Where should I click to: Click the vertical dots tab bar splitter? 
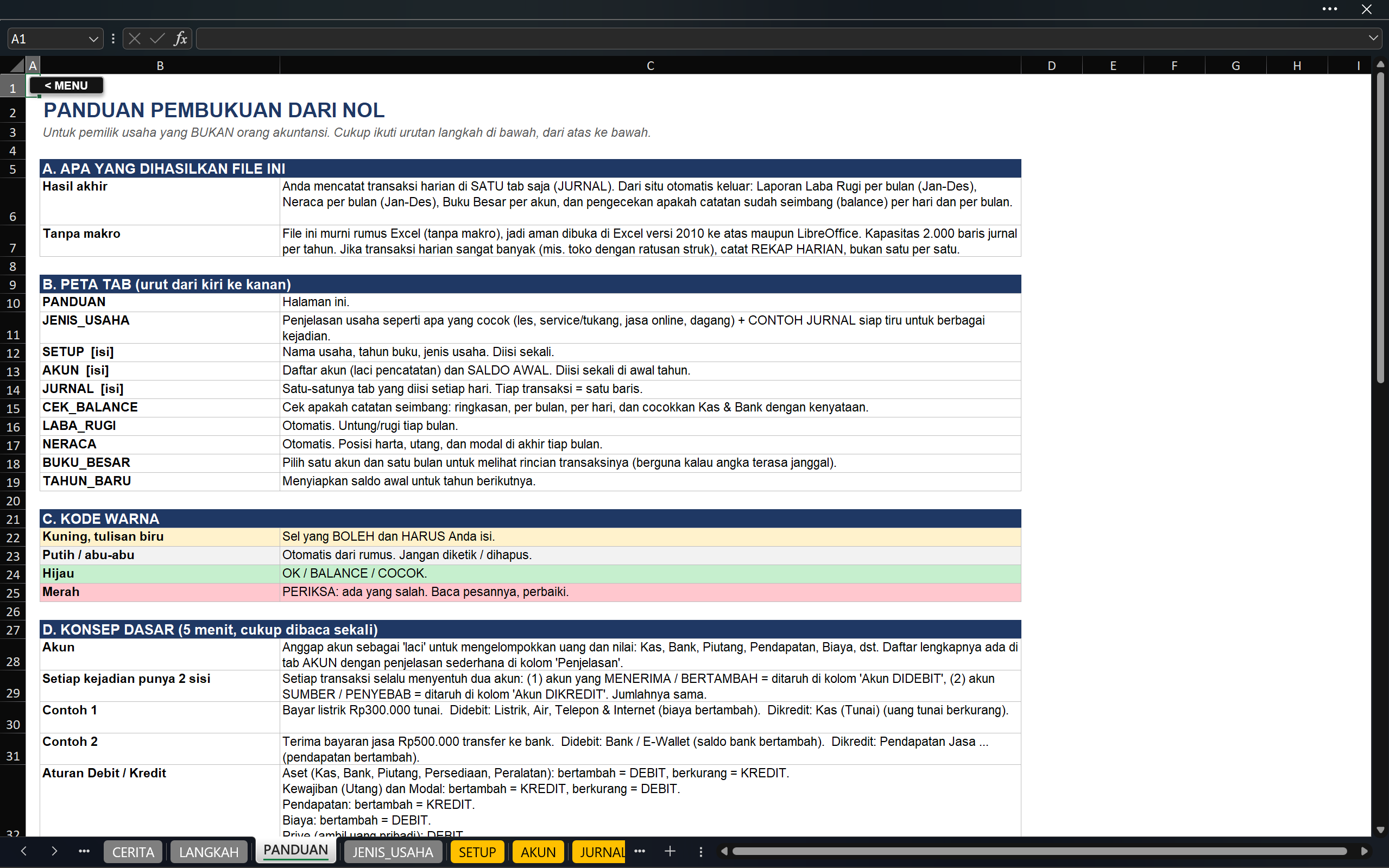700,852
